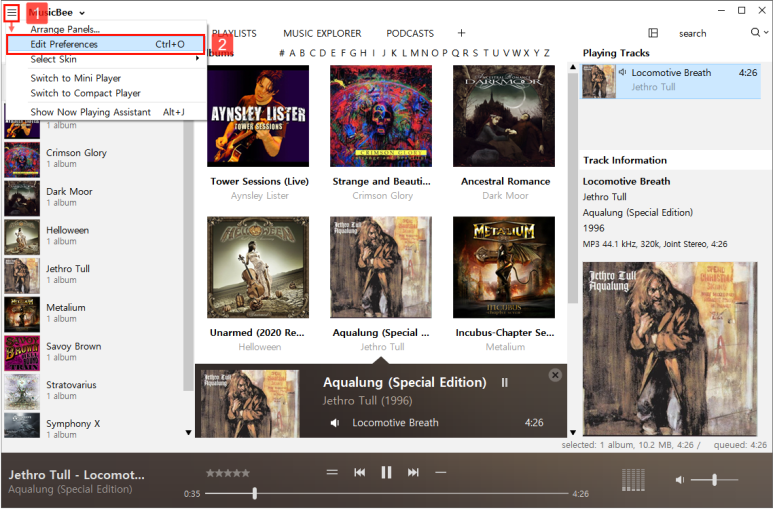Open Incubus-Chapter Seven album cover

point(504,267)
